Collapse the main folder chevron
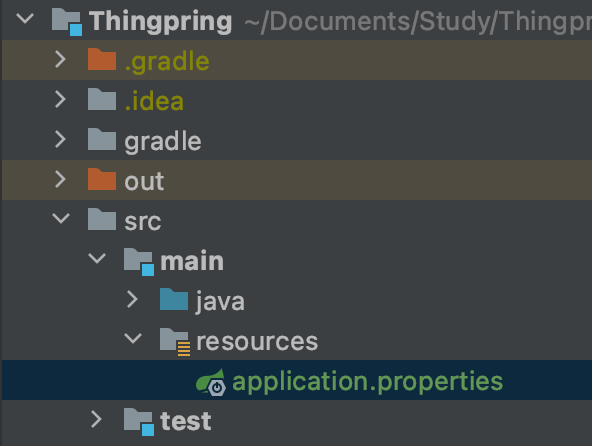592x446 pixels. tap(97, 258)
